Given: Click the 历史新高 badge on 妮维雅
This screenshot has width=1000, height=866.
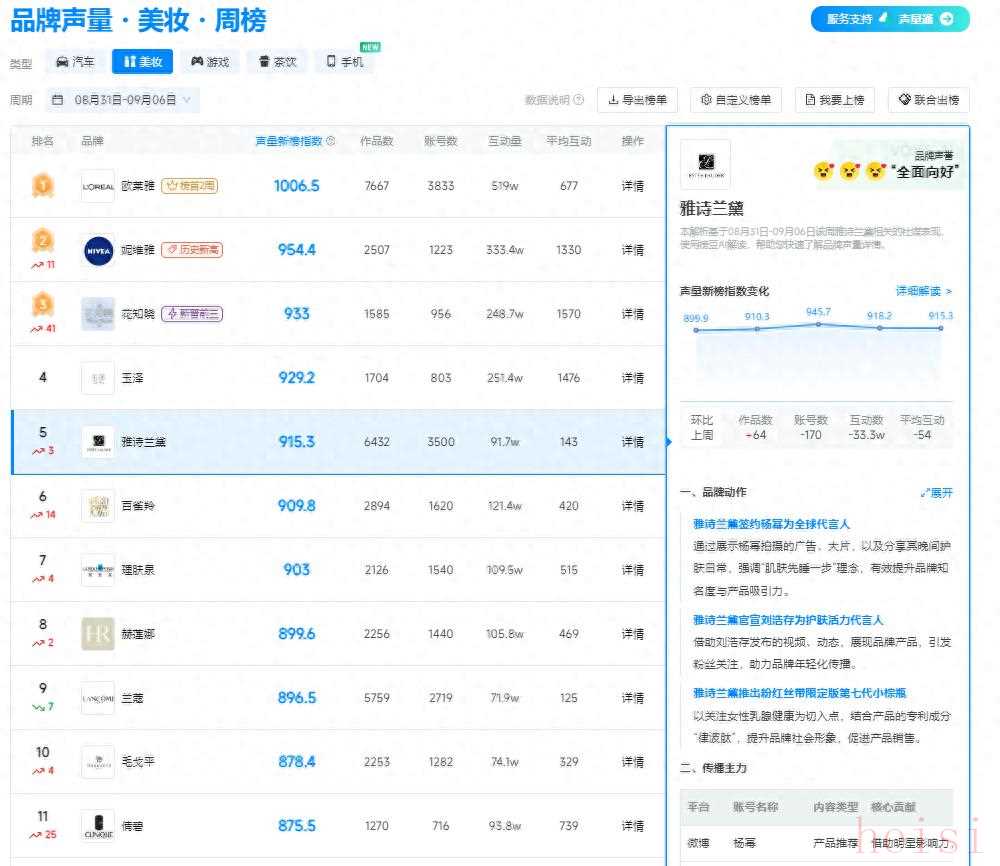Looking at the screenshot, I should point(192,250).
